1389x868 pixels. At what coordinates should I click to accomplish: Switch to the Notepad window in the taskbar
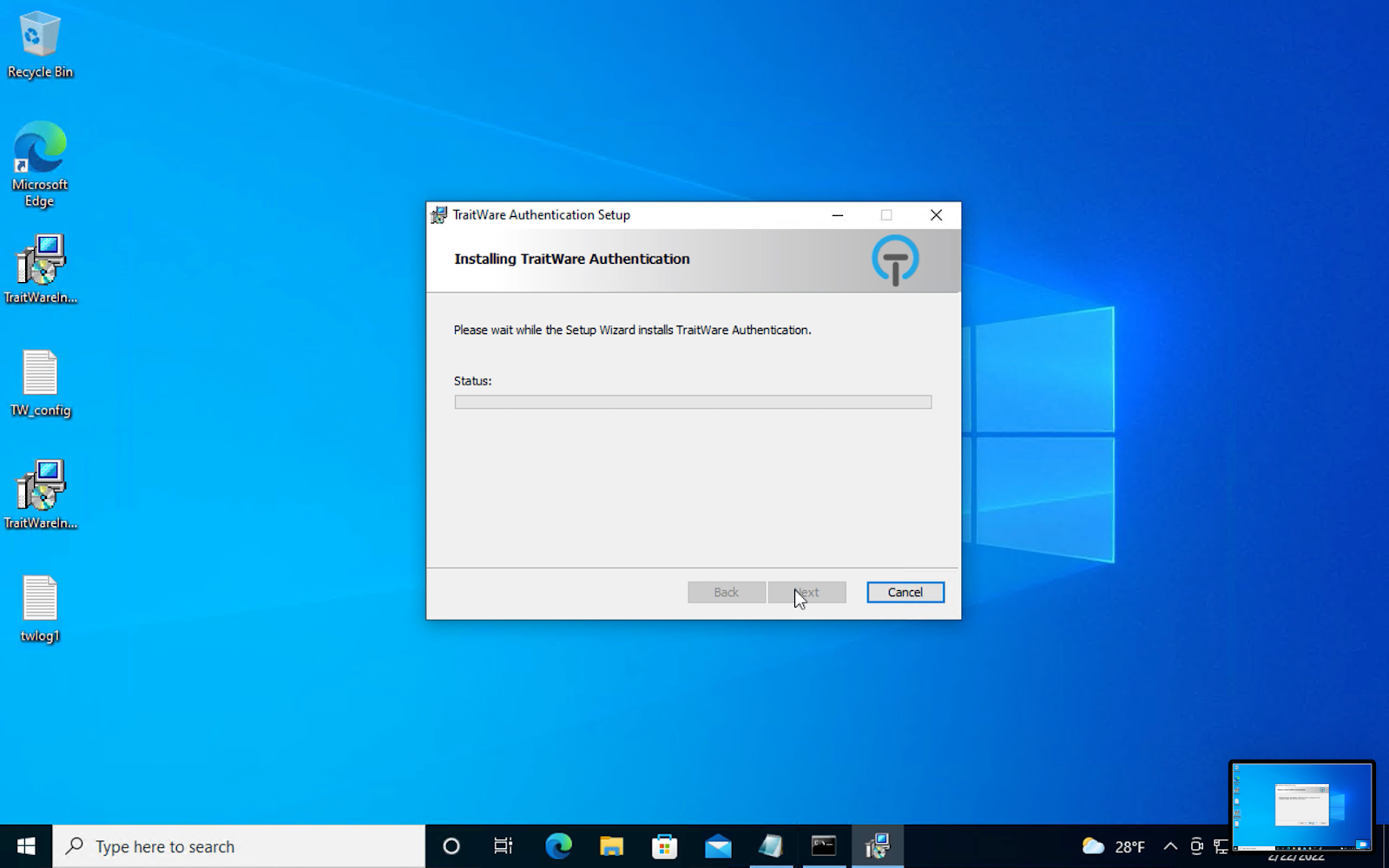coord(771,846)
